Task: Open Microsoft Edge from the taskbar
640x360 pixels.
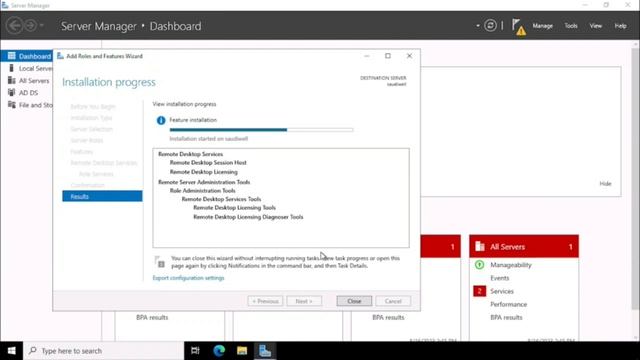Action: [219, 351]
